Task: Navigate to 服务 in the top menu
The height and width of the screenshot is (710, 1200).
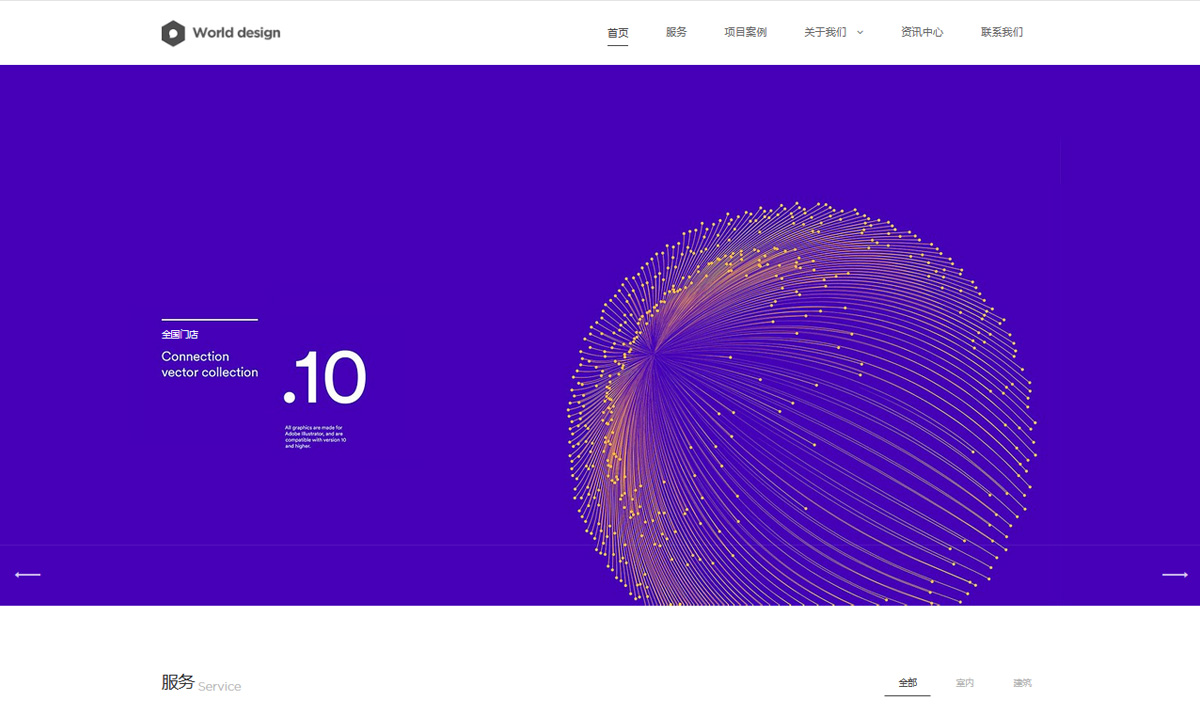Action: (676, 33)
